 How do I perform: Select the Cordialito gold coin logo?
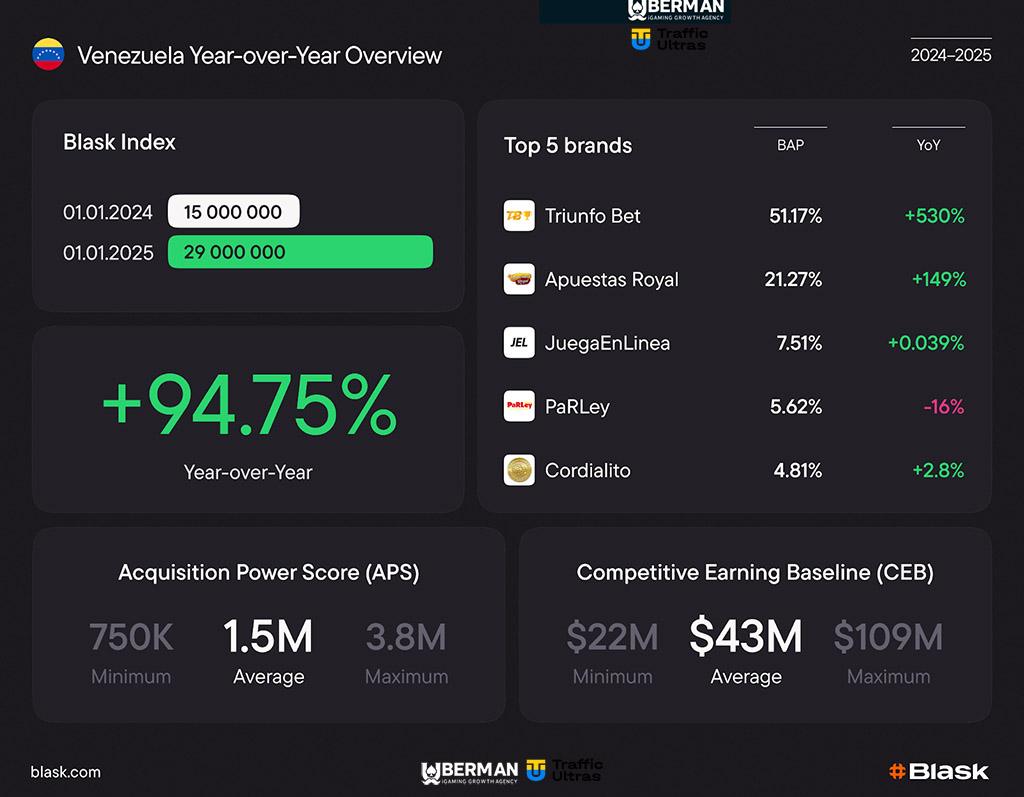[519, 470]
